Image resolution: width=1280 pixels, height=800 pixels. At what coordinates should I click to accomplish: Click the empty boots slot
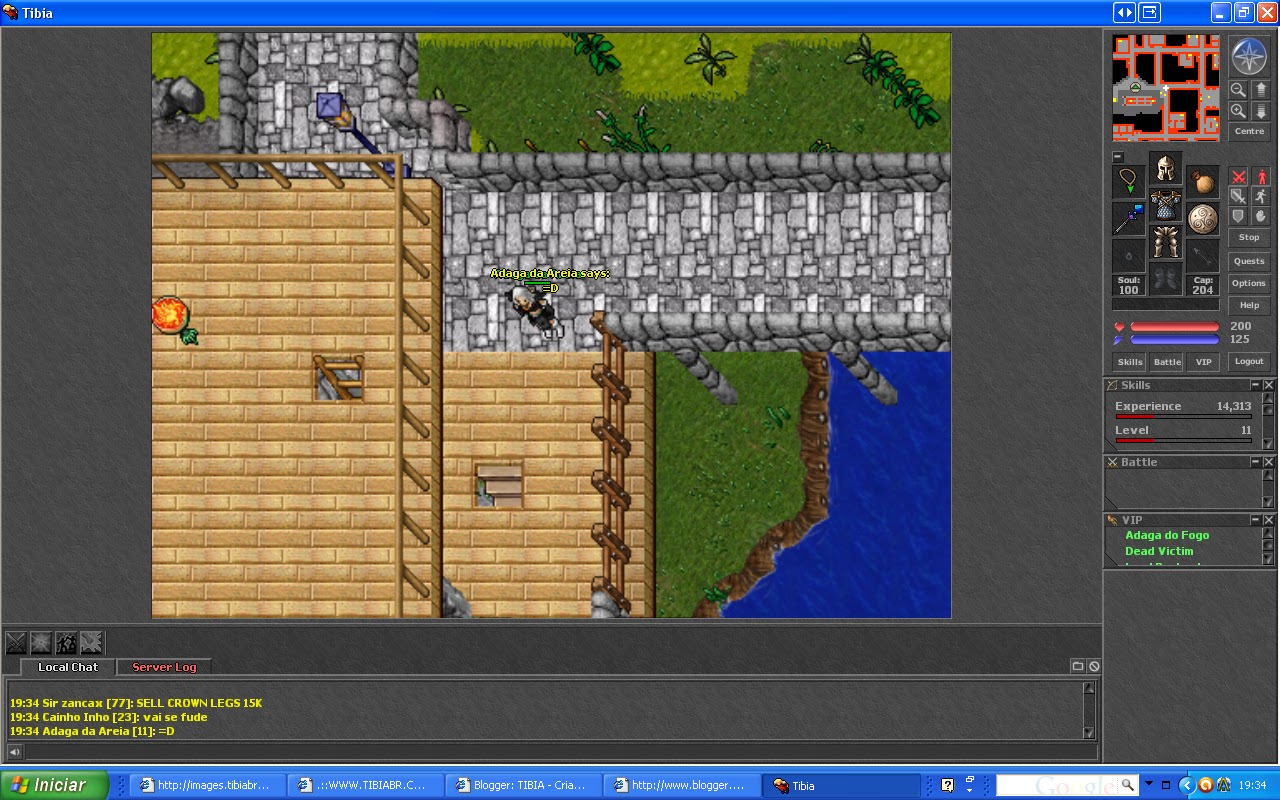[1165, 279]
